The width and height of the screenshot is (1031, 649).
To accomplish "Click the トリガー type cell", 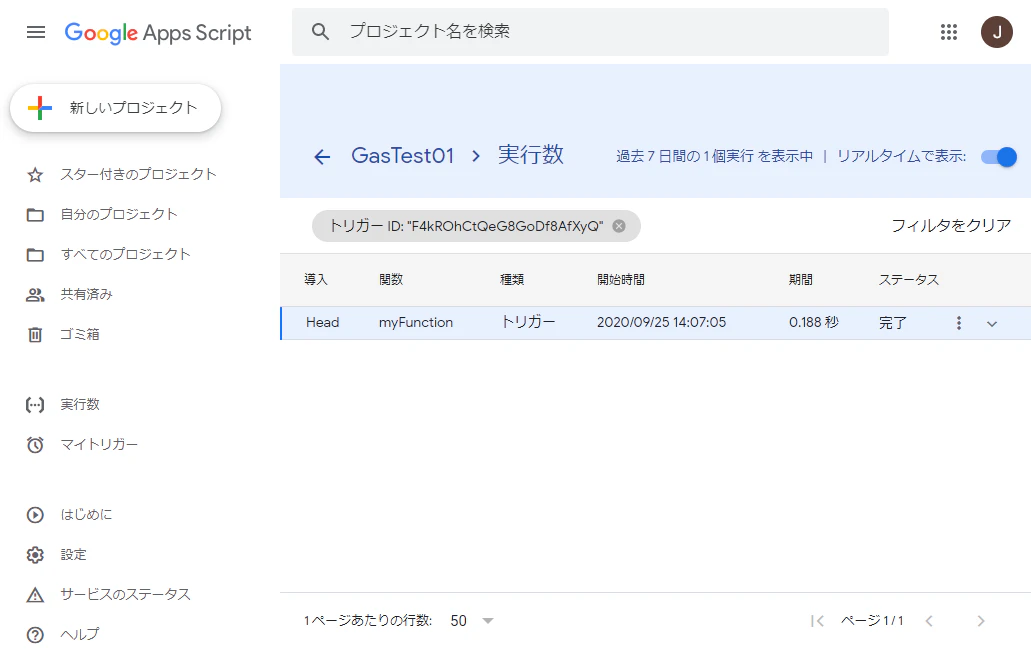I will pyautogui.click(x=528, y=322).
